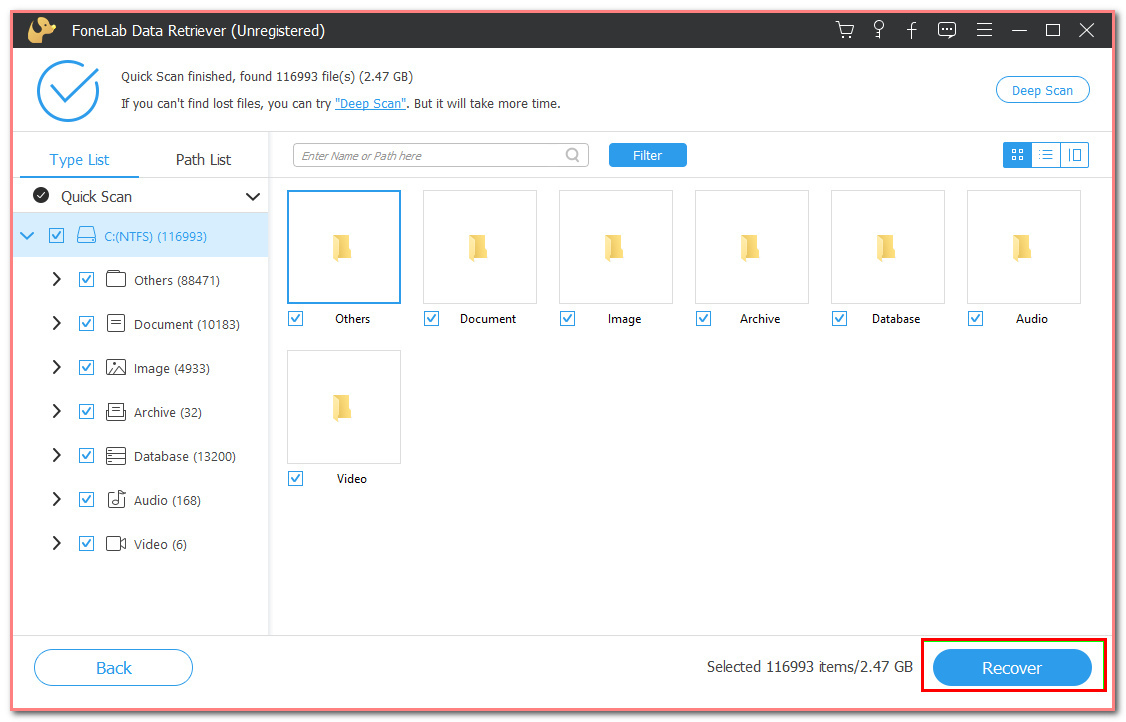Open the Archive folder thumbnail

[752, 246]
